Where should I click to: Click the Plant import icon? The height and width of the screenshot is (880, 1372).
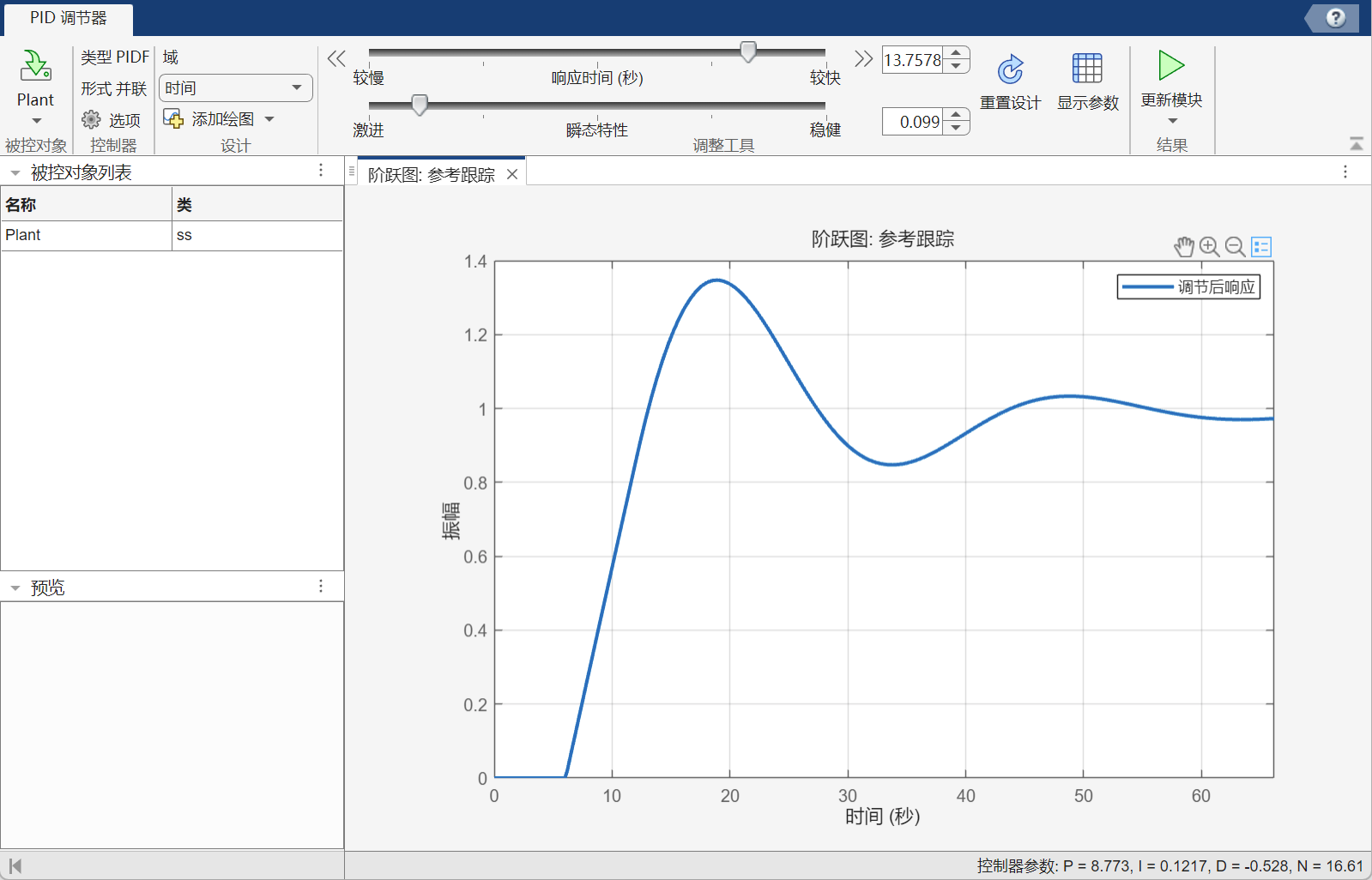coord(35,66)
